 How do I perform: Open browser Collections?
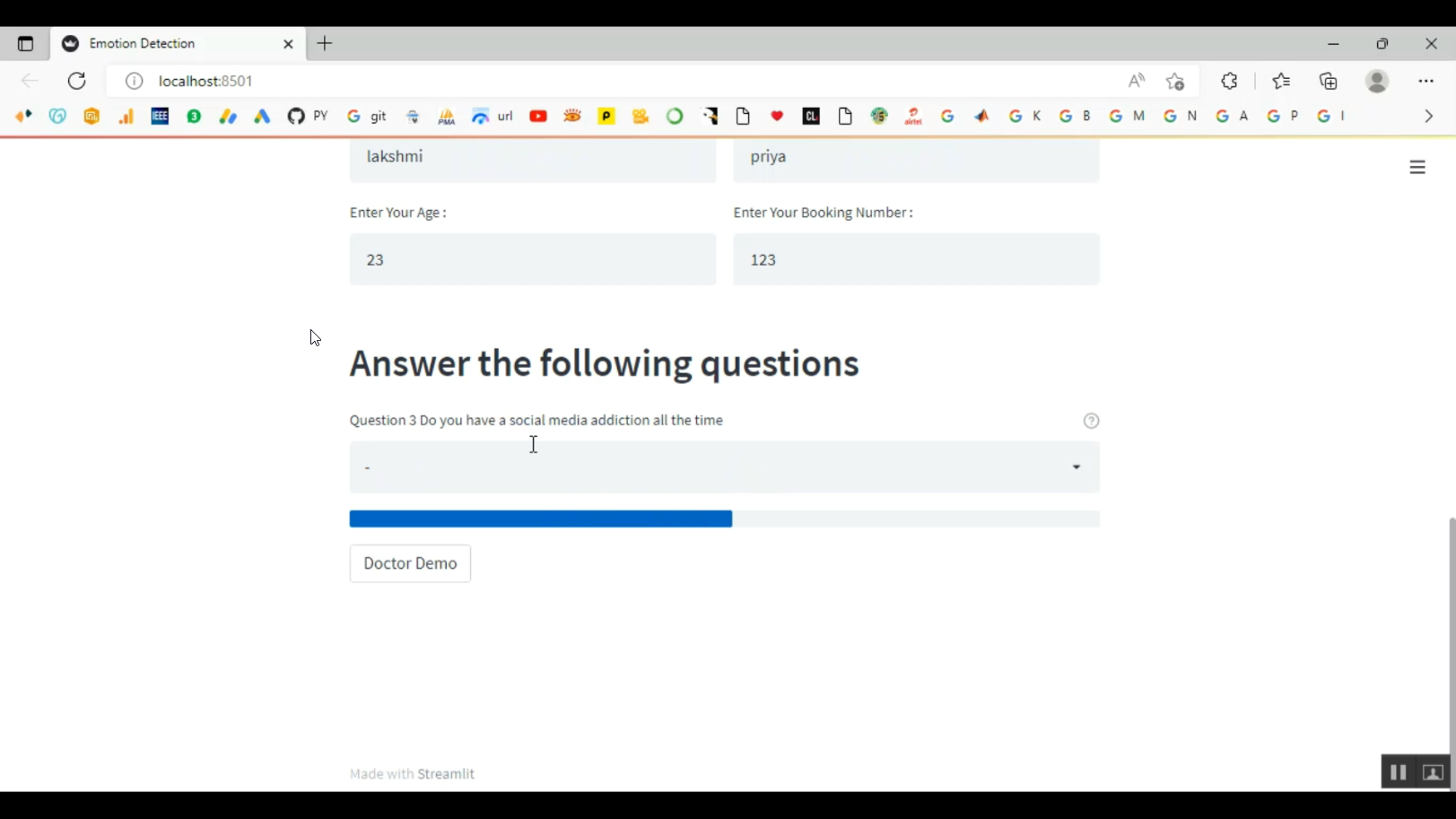coord(1329,81)
